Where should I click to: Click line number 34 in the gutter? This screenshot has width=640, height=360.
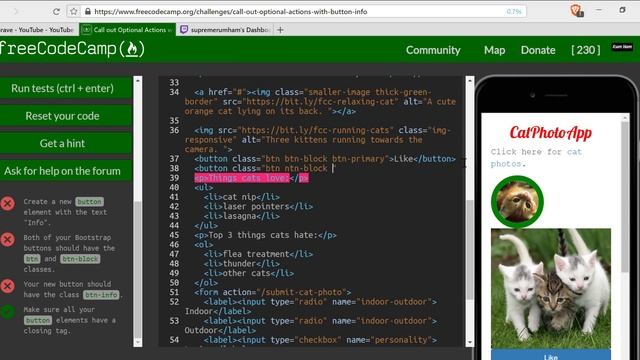(174, 92)
